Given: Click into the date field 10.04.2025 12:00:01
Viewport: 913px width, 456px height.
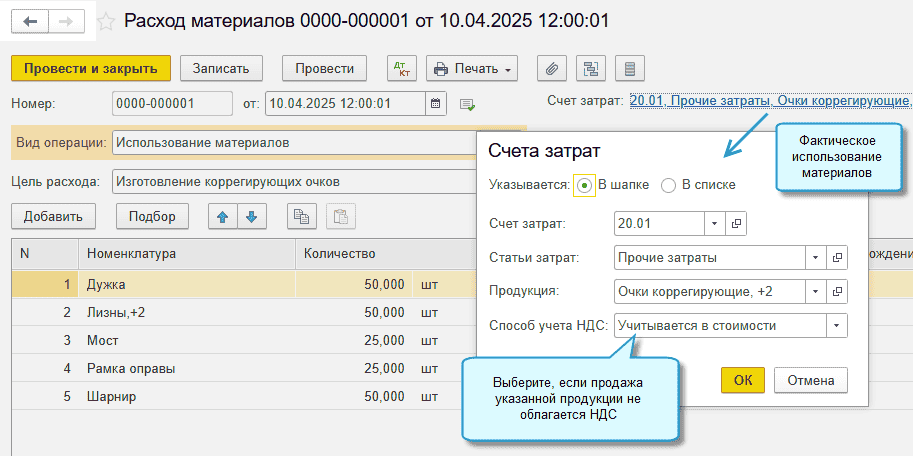Looking at the screenshot, I should (346, 104).
